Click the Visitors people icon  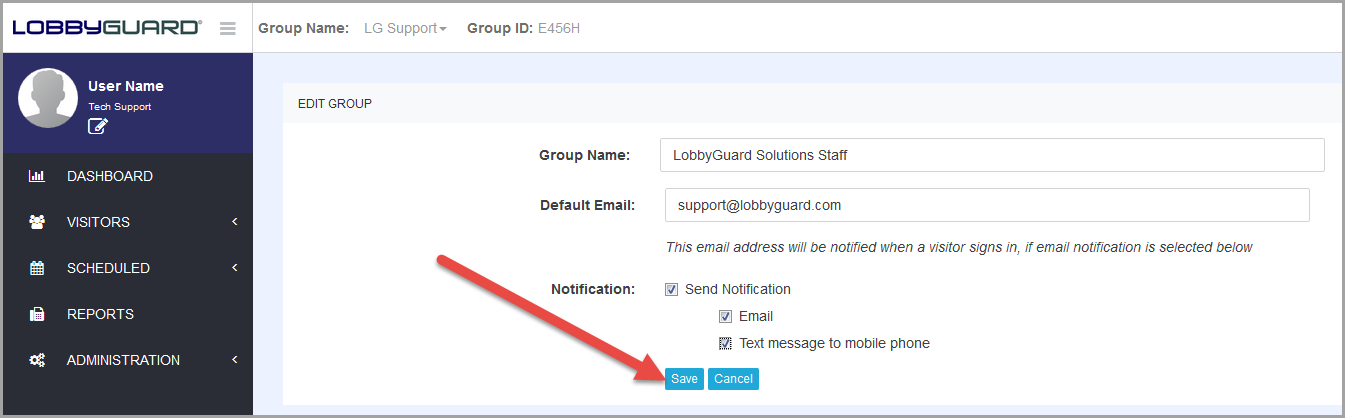[x=37, y=222]
